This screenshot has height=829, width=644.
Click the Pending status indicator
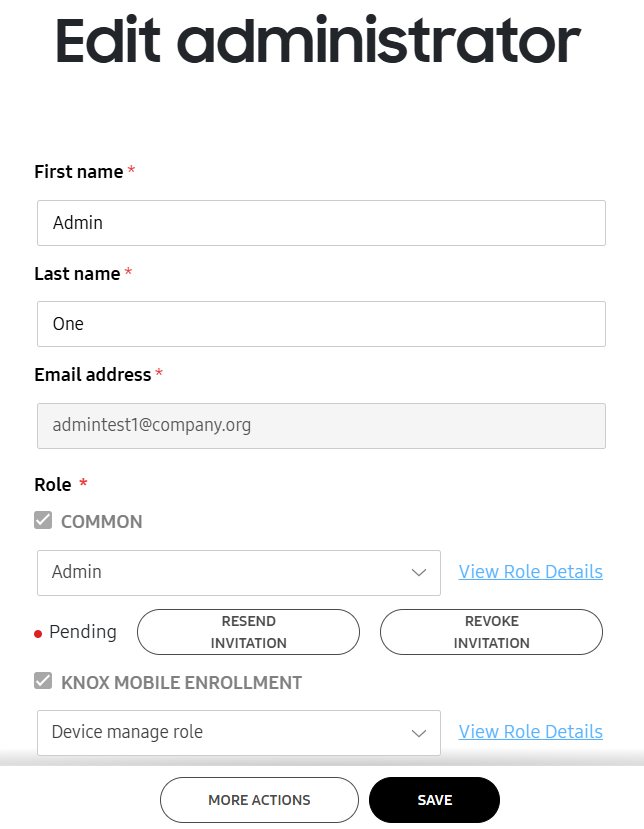pyautogui.click(x=83, y=631)
